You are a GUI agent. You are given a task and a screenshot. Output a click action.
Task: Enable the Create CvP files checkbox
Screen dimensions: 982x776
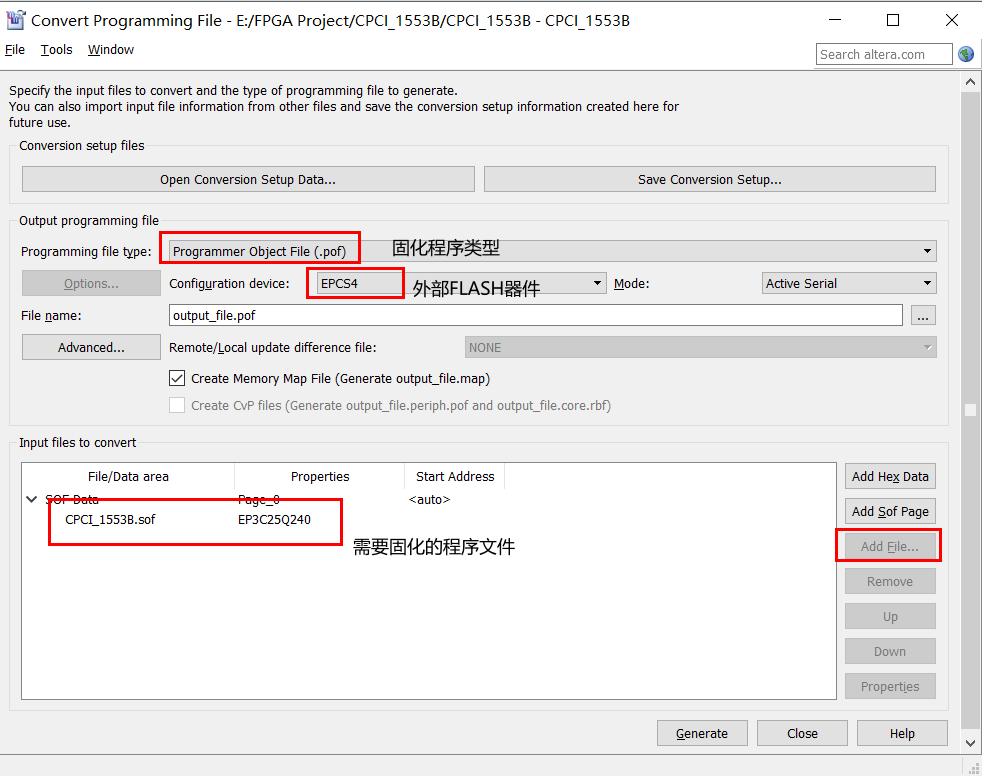(177, 404)
